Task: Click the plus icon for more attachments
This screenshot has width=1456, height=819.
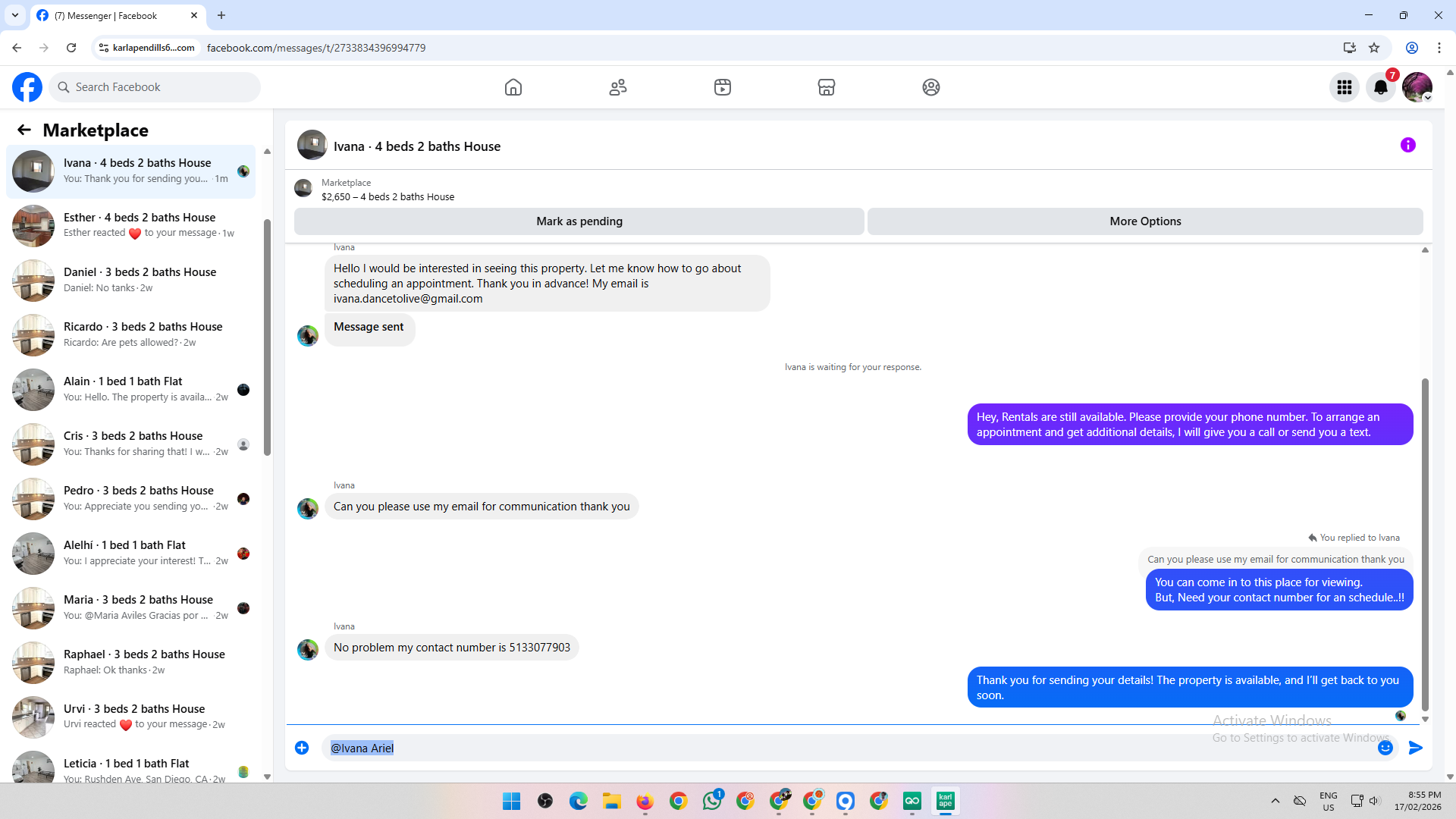Action: point(302,748)
